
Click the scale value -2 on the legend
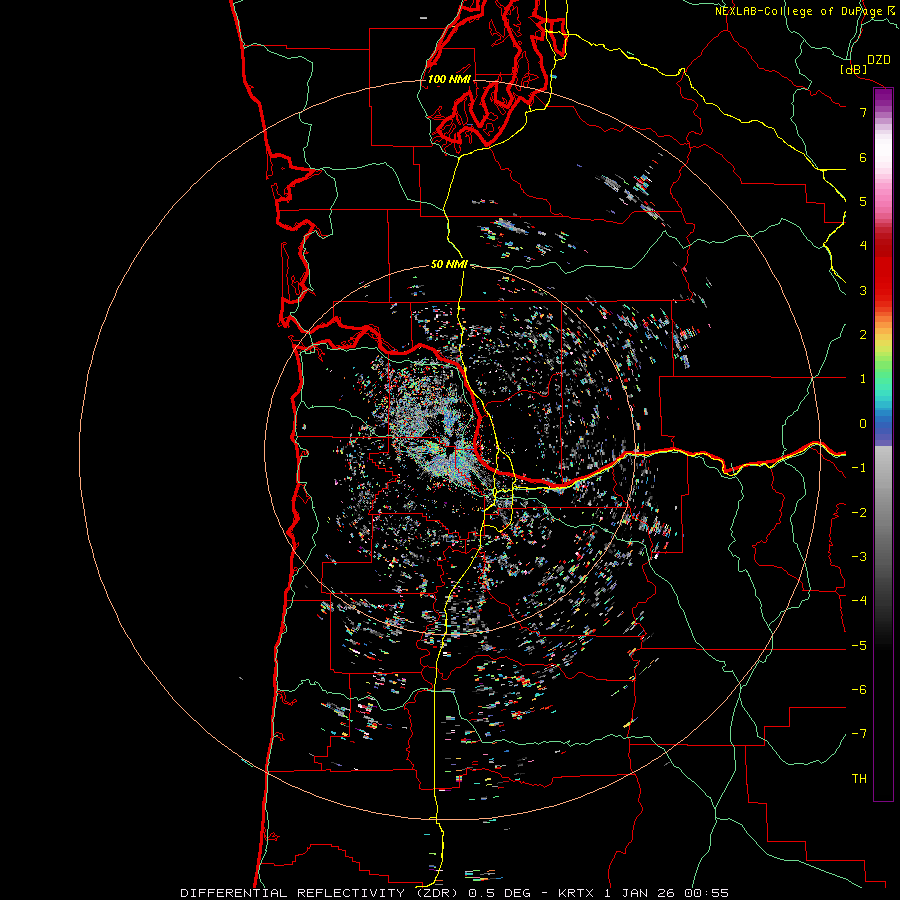(x=859, y=513)
